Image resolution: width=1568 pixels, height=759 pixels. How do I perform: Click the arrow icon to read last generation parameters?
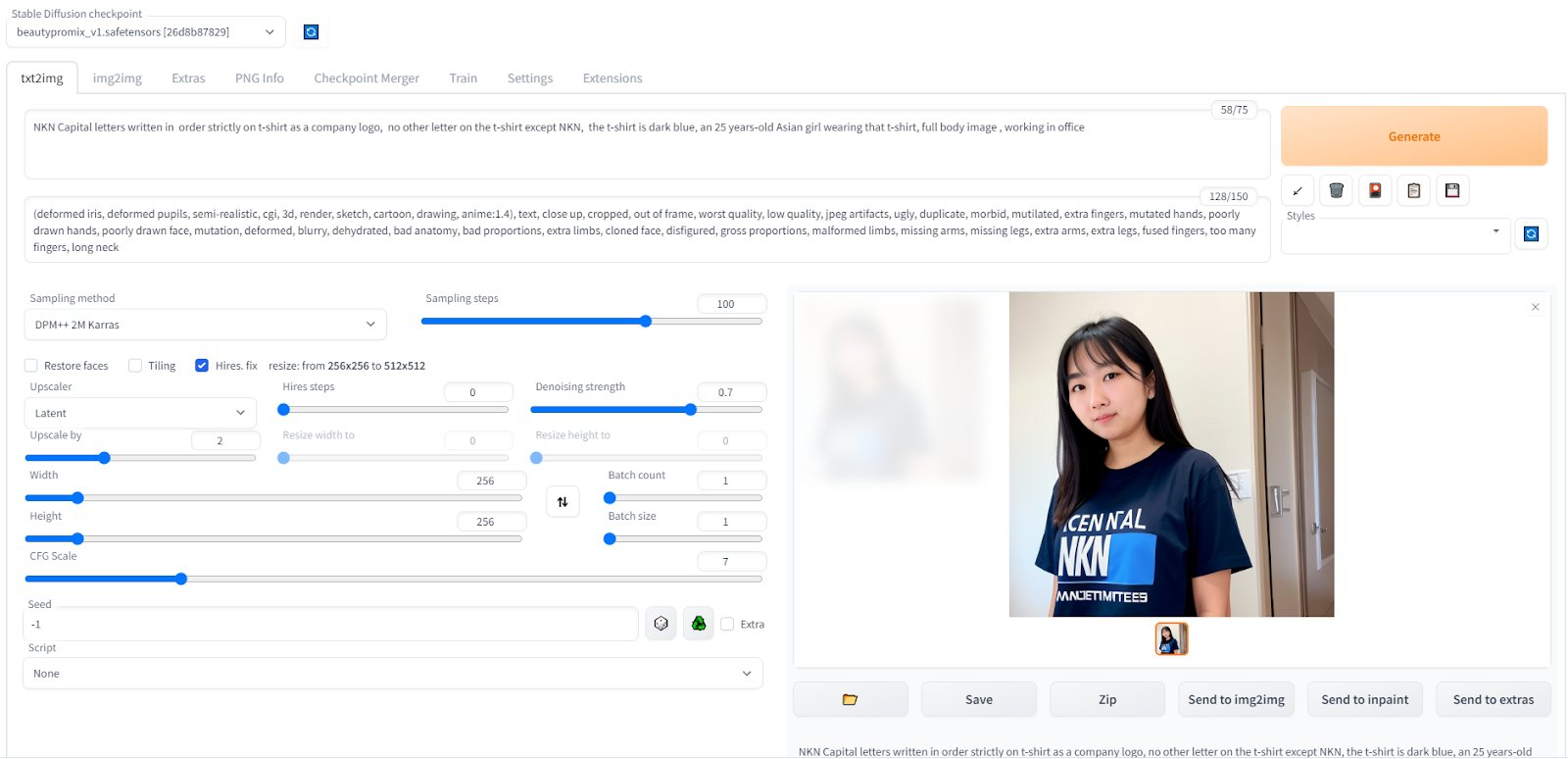coord(1298,191)
